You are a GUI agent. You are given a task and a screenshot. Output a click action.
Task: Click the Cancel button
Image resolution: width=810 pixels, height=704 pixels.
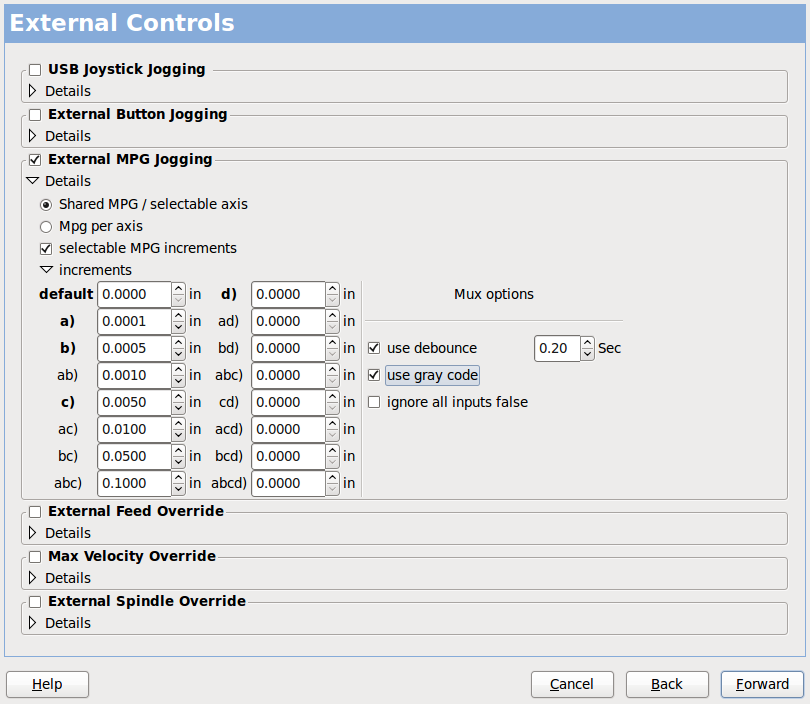[x=572, y=684]
